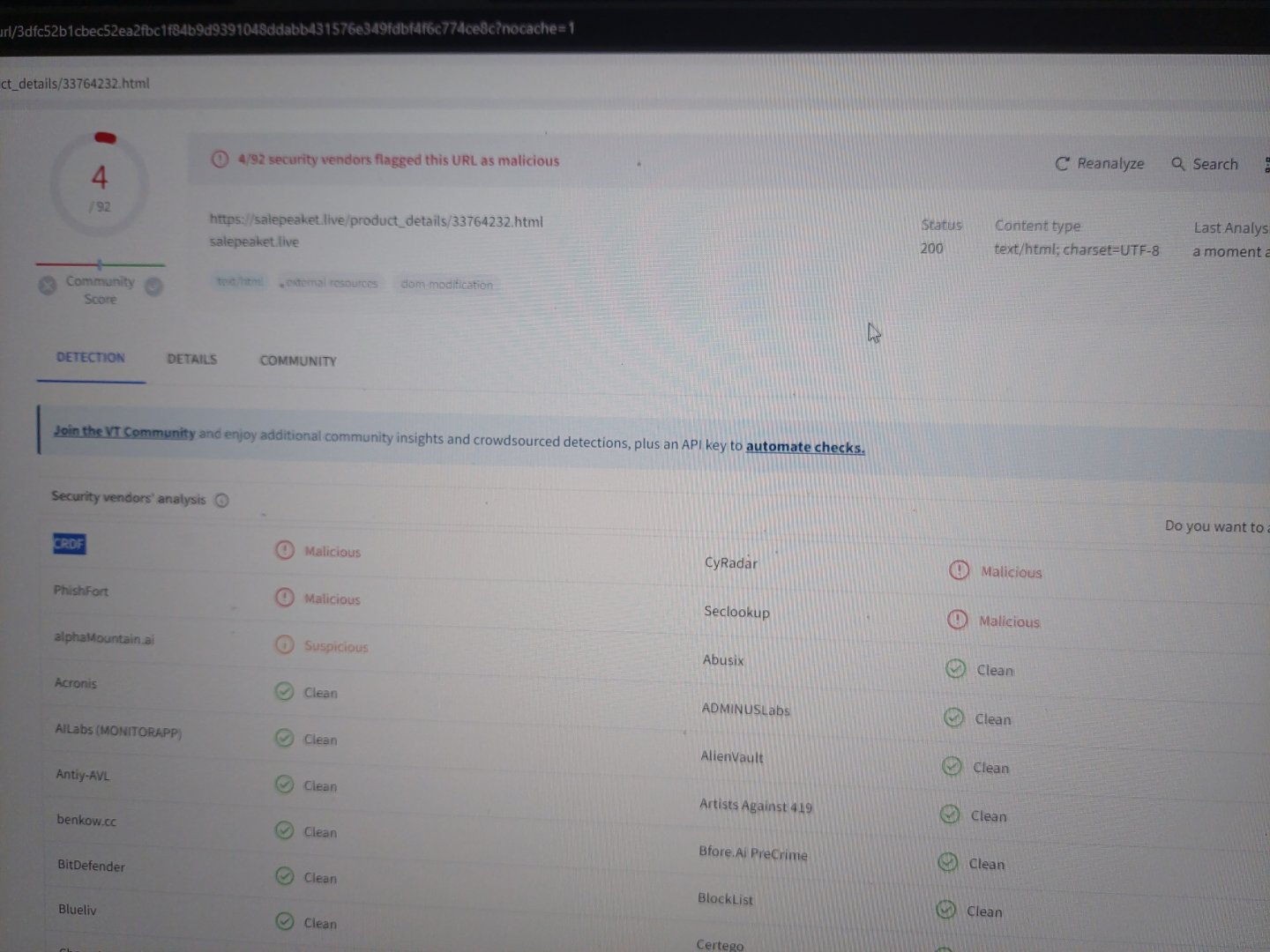Click the salepeaket.live domain text
Image resolution: width=1270 pixels, height=952 pixels.
(x=254, y=242)
